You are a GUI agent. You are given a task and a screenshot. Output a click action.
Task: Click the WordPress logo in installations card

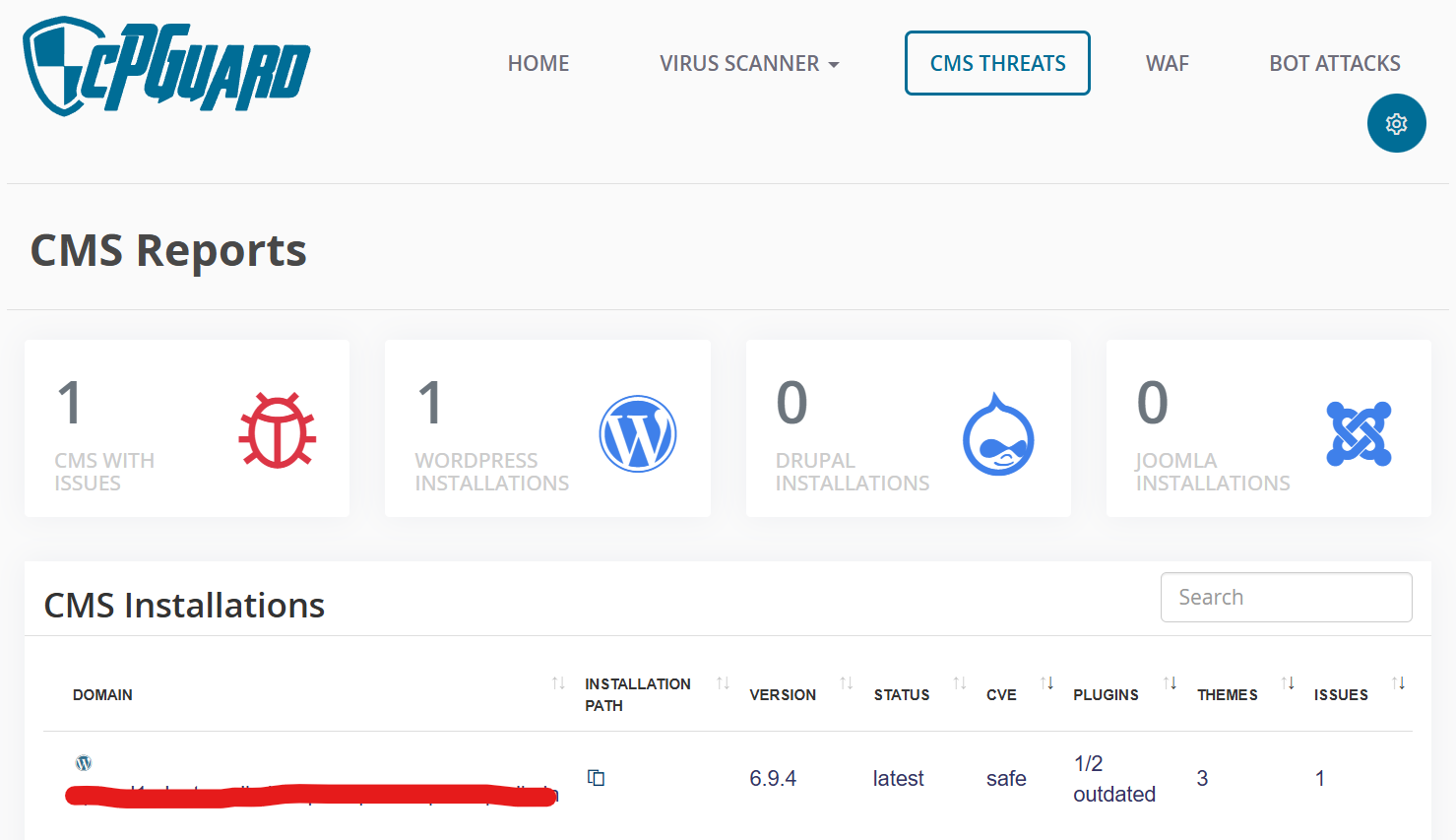click(638, 433)
